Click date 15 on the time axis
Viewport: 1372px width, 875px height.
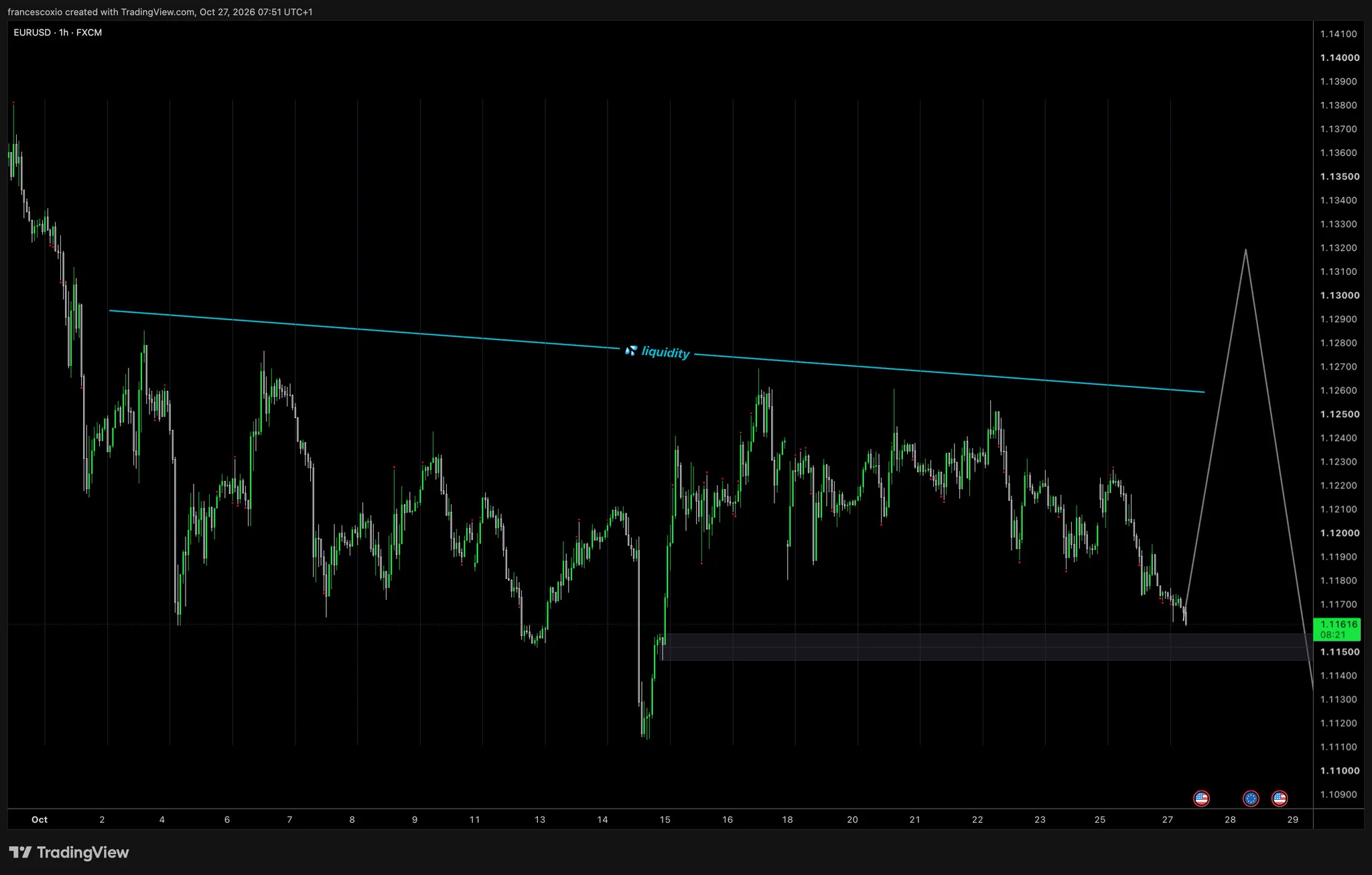[x=665, y=819]
